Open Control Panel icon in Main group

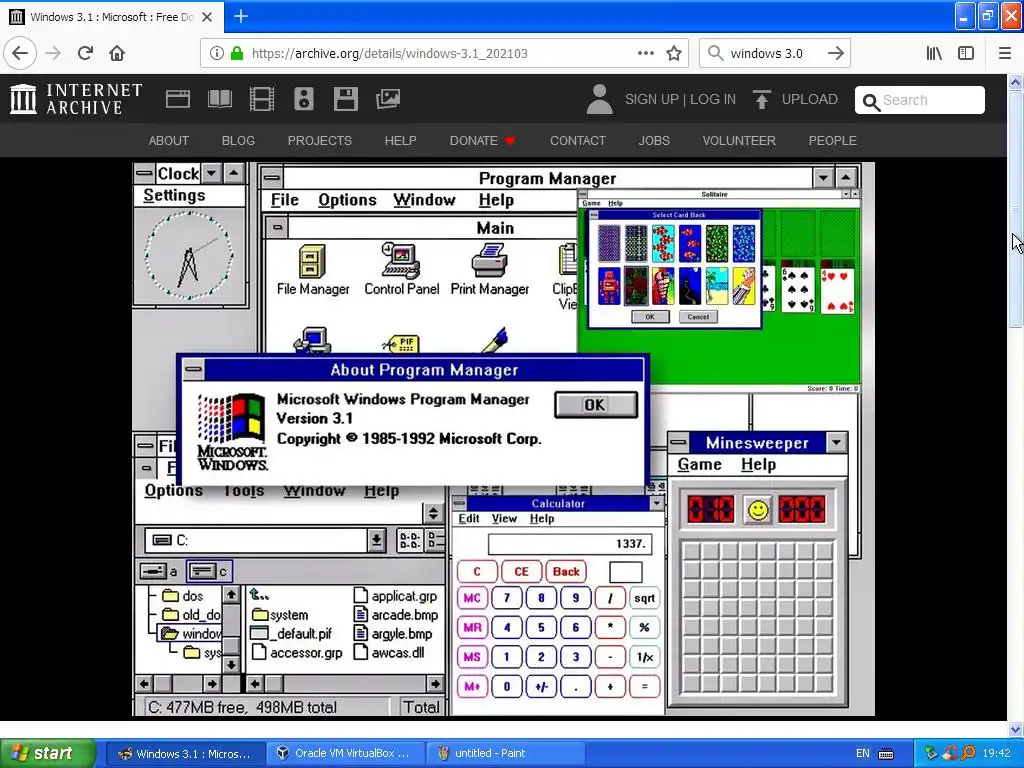(401, 270)
